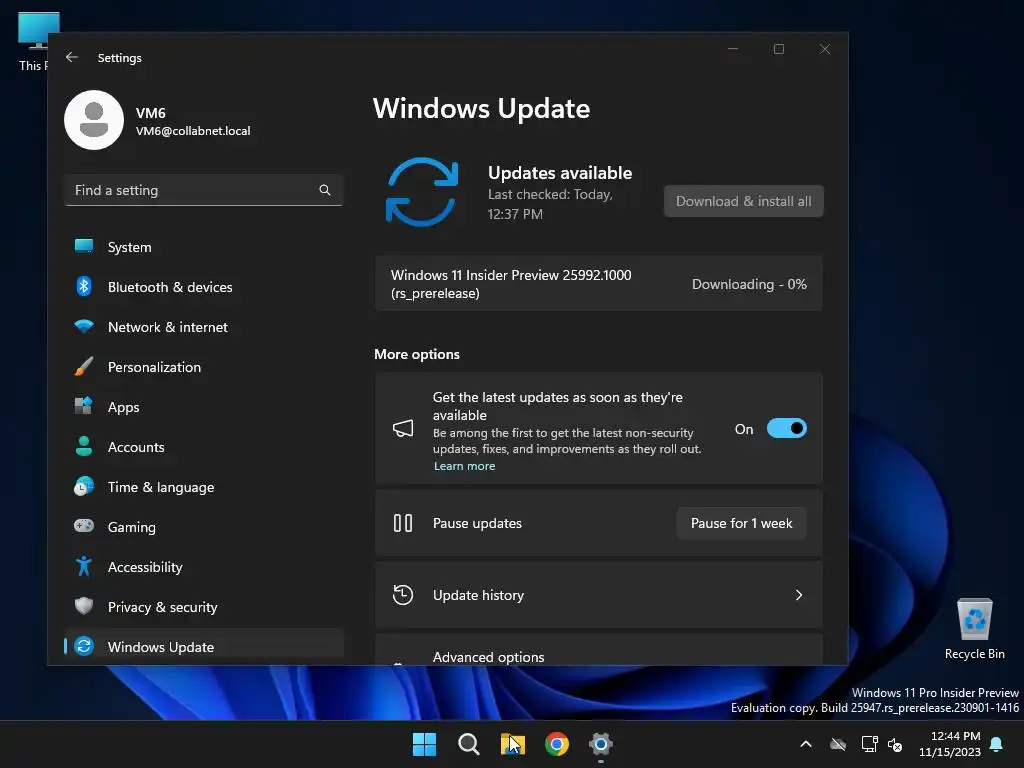
Task: Turn off the get latest updates toggle
Action: [x=787, y=428]
